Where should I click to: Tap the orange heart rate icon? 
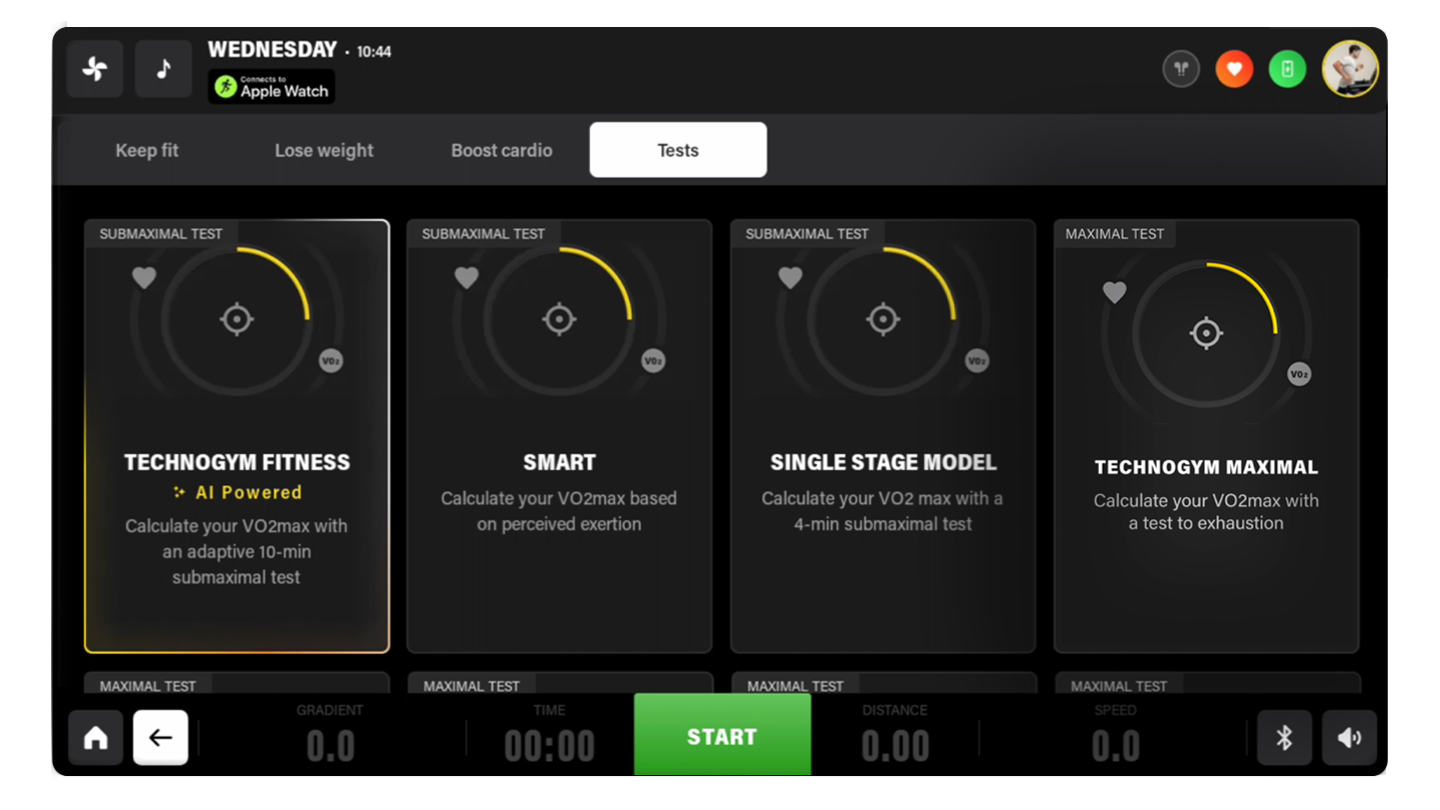pos(1234,69)
